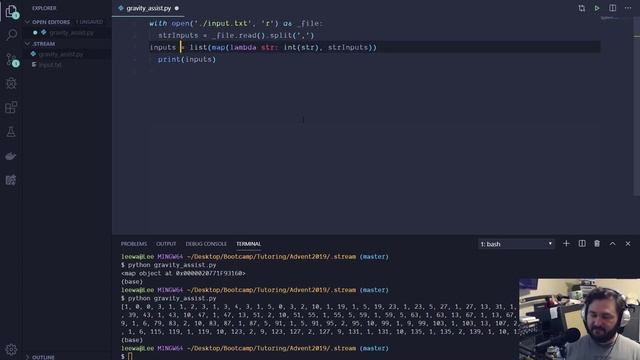Click unsaved dot on gravity_assist.py tab
Image resolution: width=640 pixels, height=360 pixels.
tap(177, 8)
